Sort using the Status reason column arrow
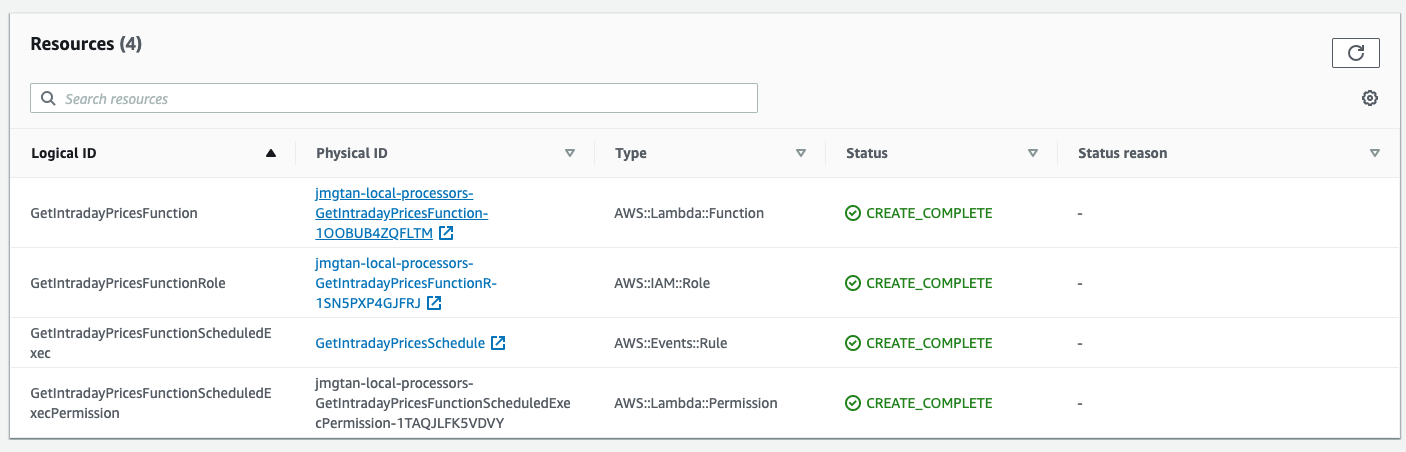This screenshot has width=1406, height=452. tap(1375, 153)
